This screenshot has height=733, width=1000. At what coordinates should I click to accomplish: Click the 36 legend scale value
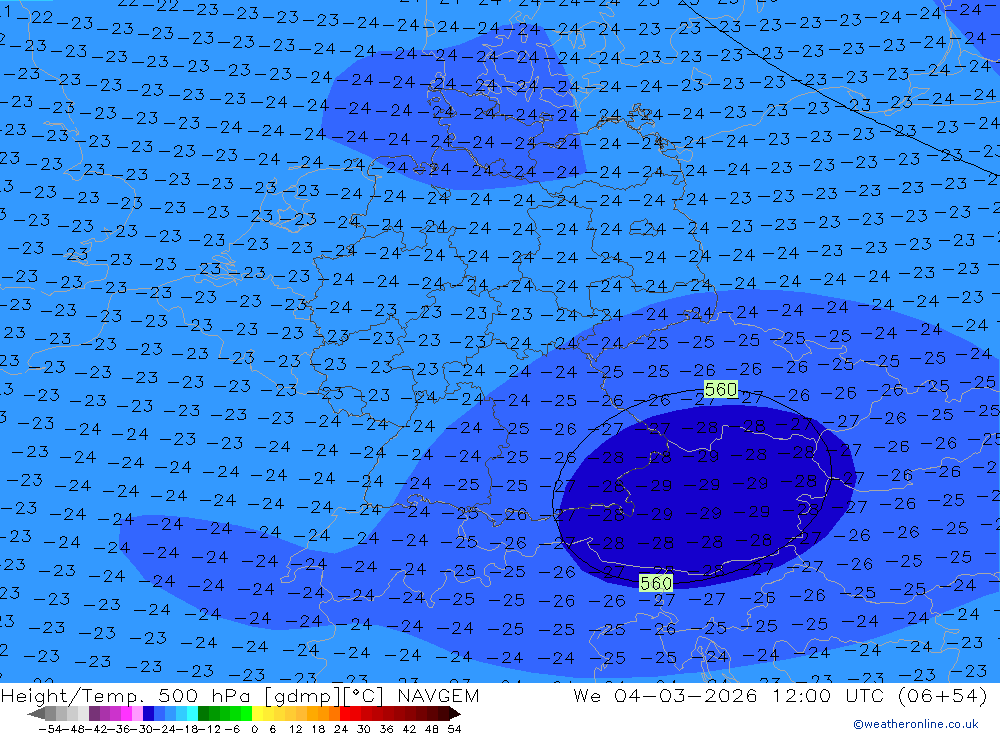[386, 729]
